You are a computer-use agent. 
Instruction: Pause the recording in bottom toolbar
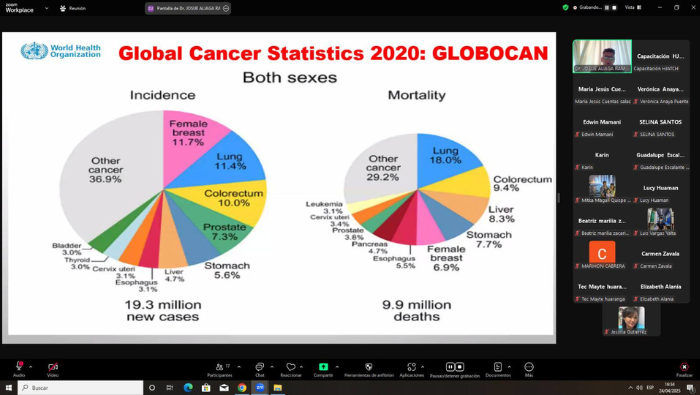tap(450, 366)
